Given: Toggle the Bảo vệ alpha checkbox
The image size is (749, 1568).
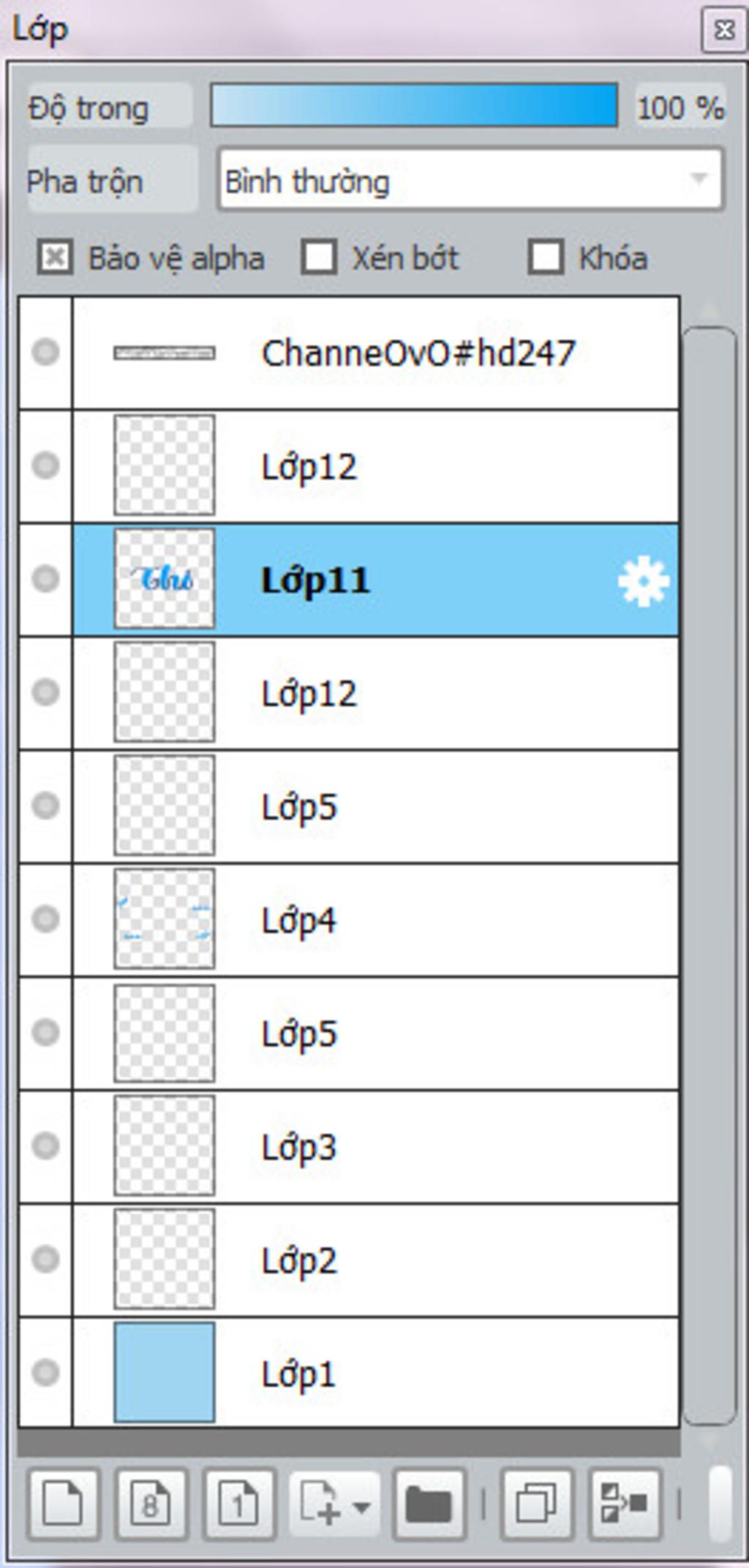Looking at the screenshot, I should tap(55, 257).
